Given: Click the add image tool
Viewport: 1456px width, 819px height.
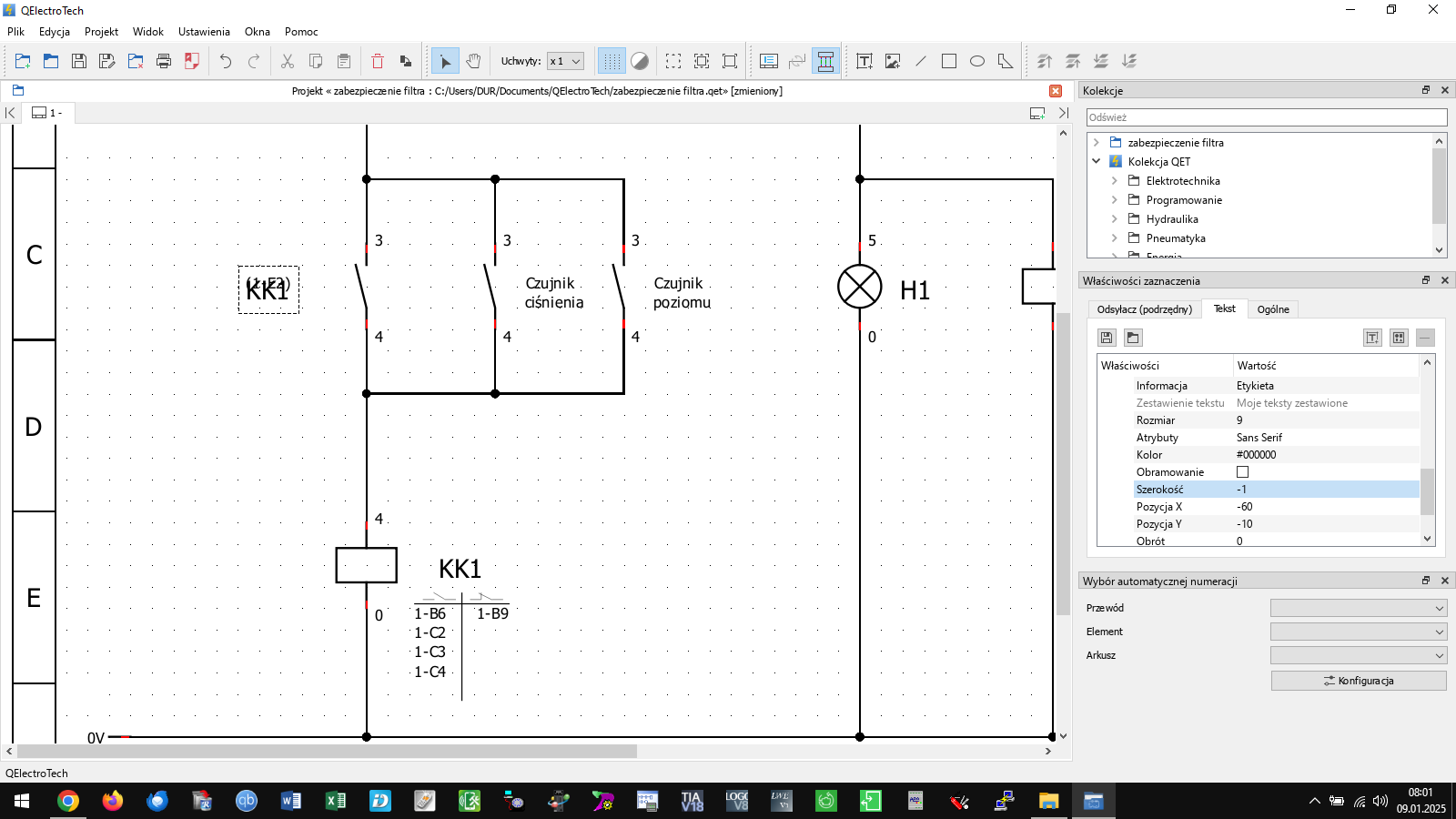Looking at the screenshot, I should pyautogui.click(x=893, y=61).
